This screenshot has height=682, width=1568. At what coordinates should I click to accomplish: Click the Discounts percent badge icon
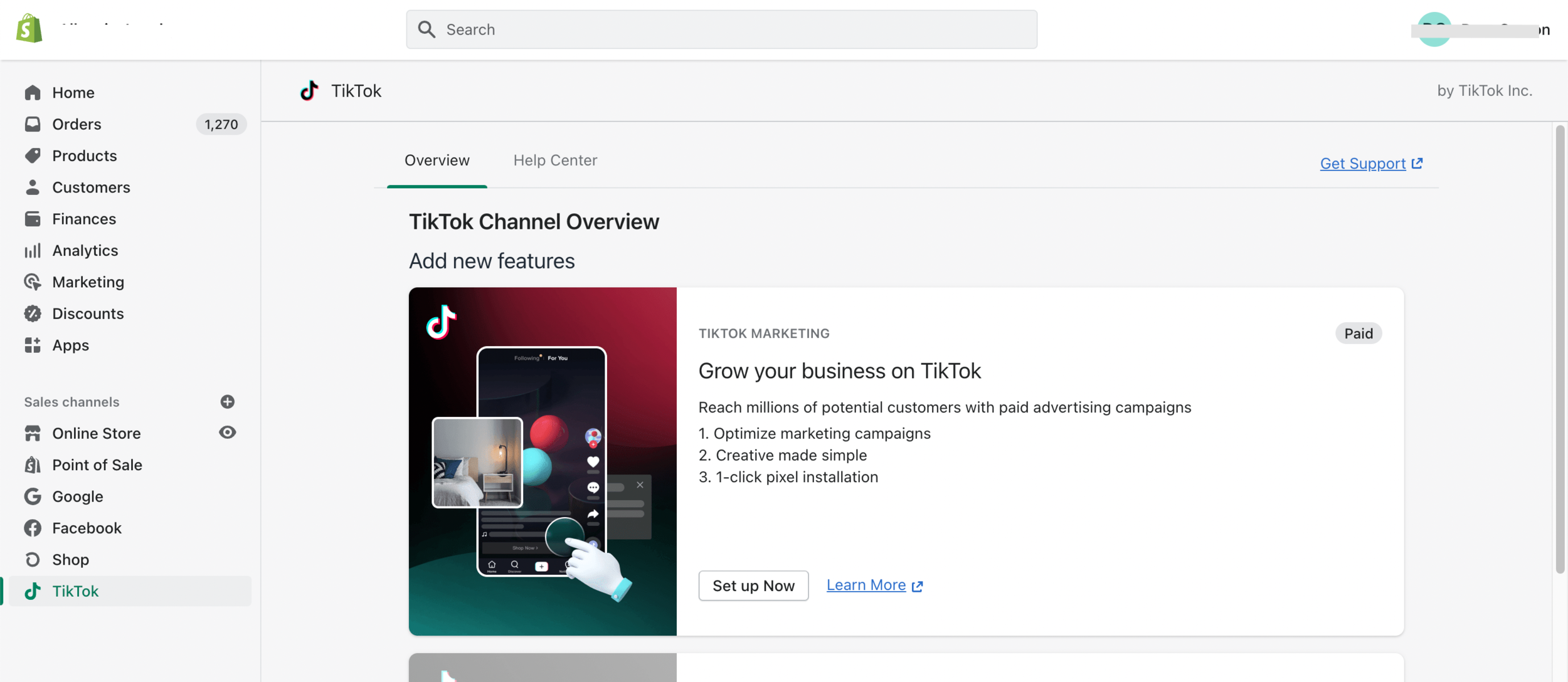pyautogui.click(x=33, y=313)
